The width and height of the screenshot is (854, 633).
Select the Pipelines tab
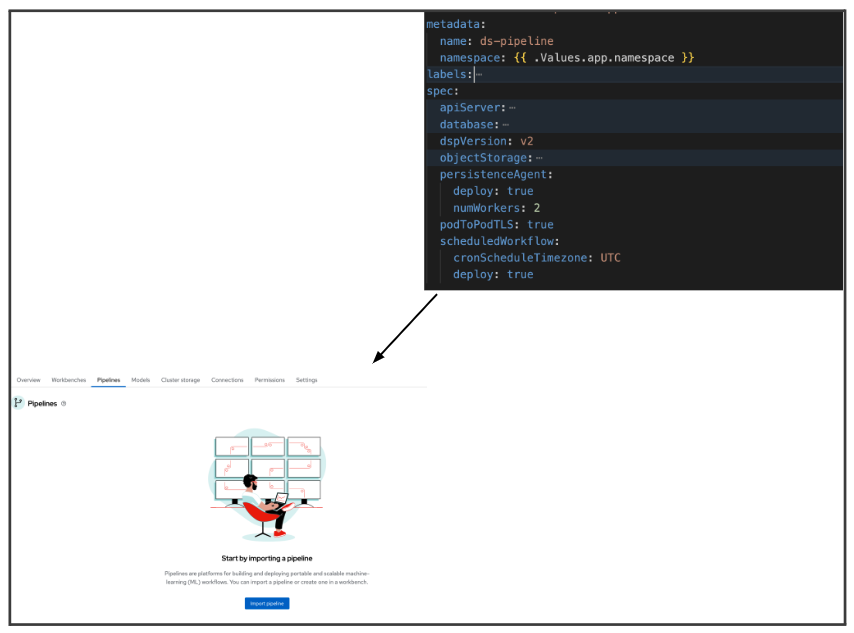109,380
